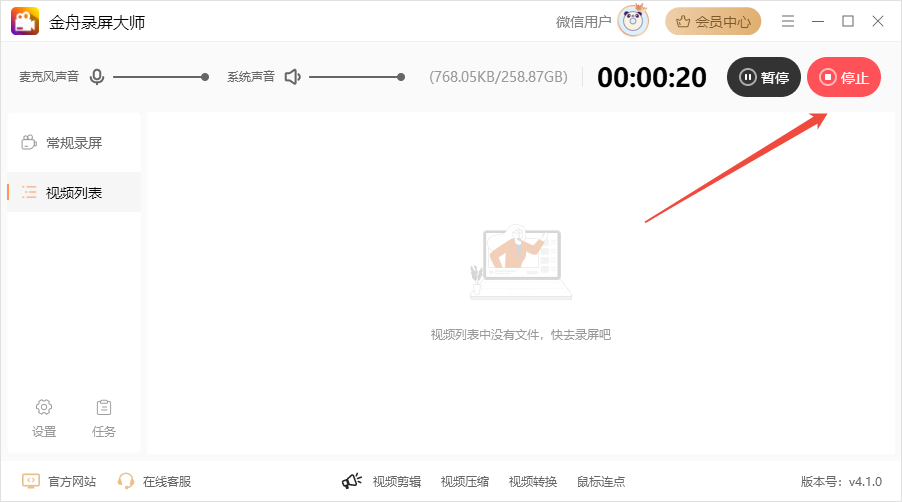This screenshot has height=502, width=902.
Task: Click the 版本号：v4.1.0 version text
Action: 841,481
